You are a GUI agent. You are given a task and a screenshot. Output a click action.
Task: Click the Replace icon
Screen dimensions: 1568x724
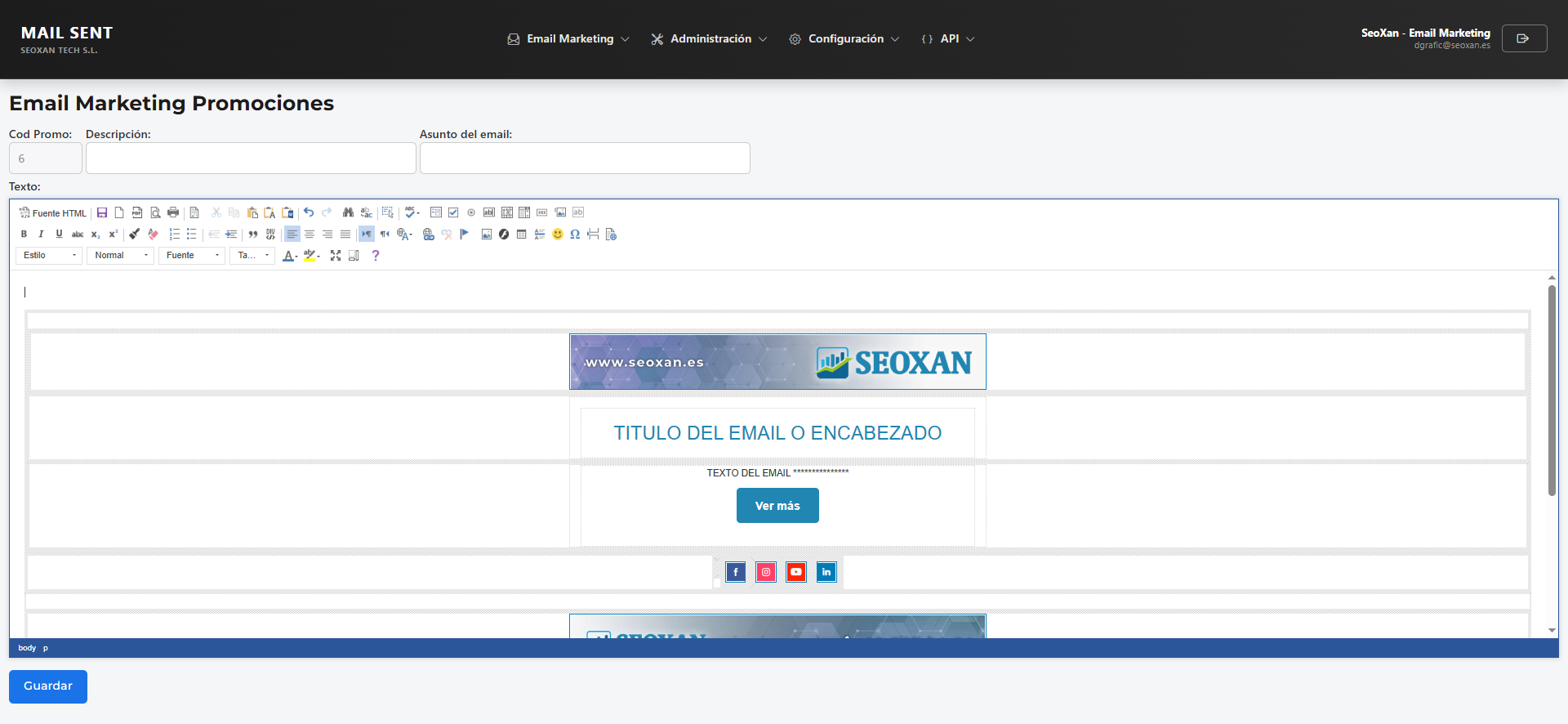[x=367, y=212]
